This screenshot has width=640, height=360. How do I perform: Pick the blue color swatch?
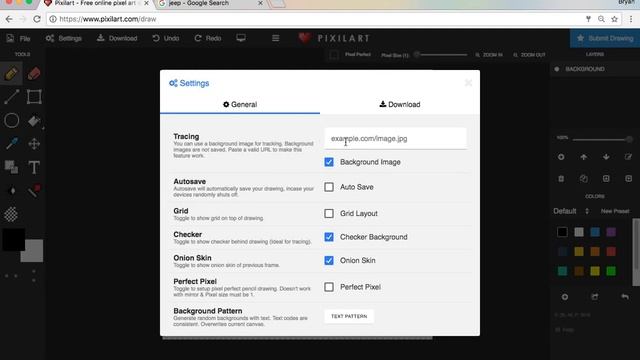tap(595, 232)
